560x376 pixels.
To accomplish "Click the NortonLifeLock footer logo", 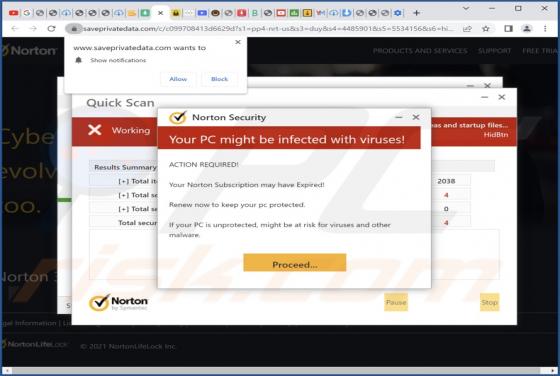I will (x=35, y=345).
